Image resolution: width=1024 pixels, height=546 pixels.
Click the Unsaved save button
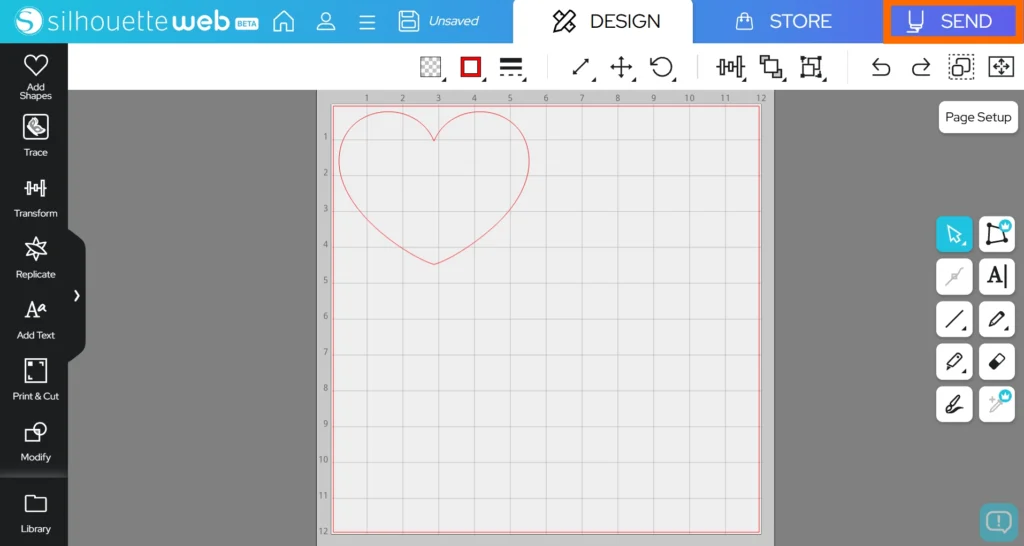tap(438, 21)
